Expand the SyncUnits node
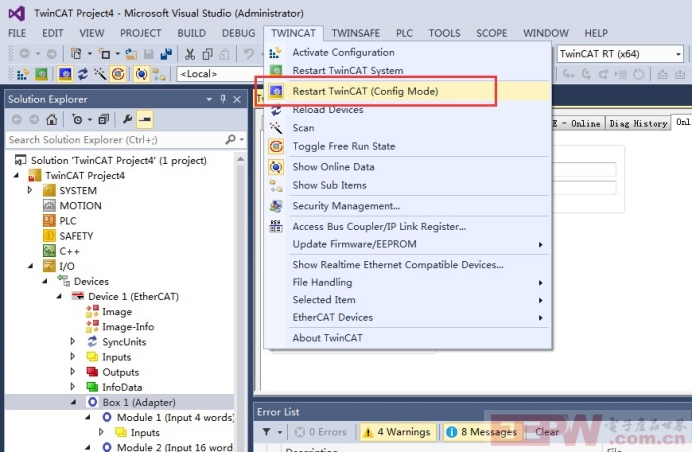This screenshot has height=452, width=692. click(73, 341)
